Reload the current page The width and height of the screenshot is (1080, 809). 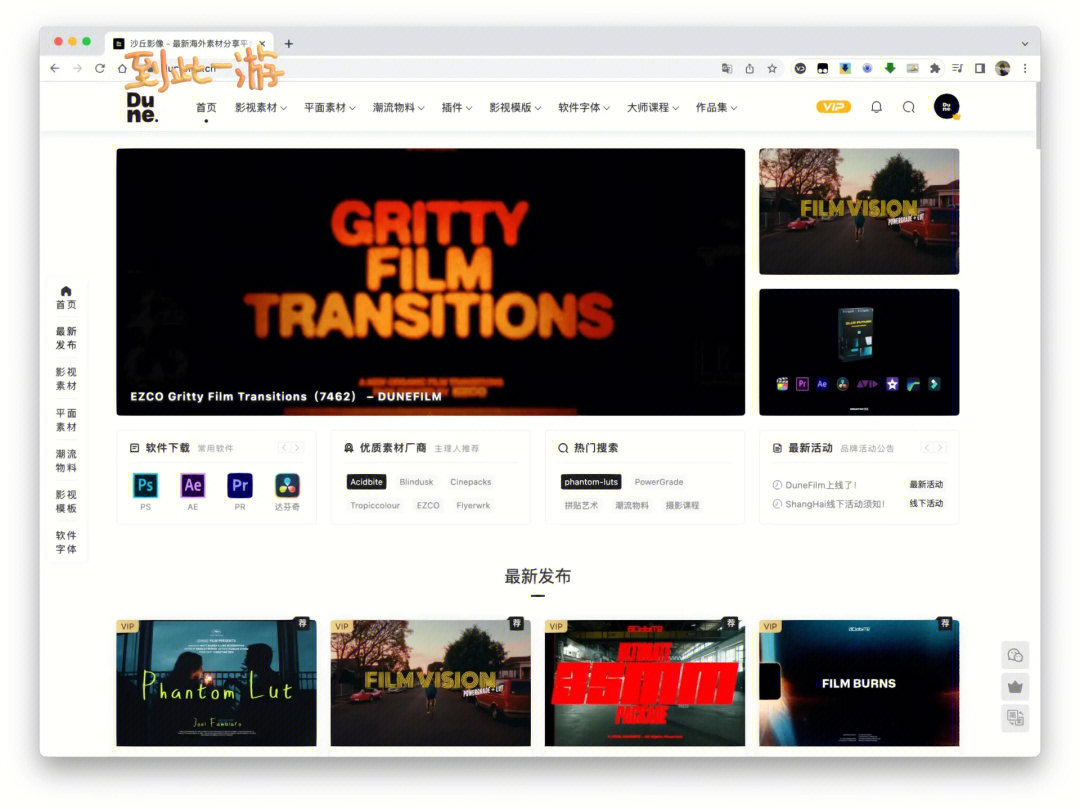(x=100, y=68)
